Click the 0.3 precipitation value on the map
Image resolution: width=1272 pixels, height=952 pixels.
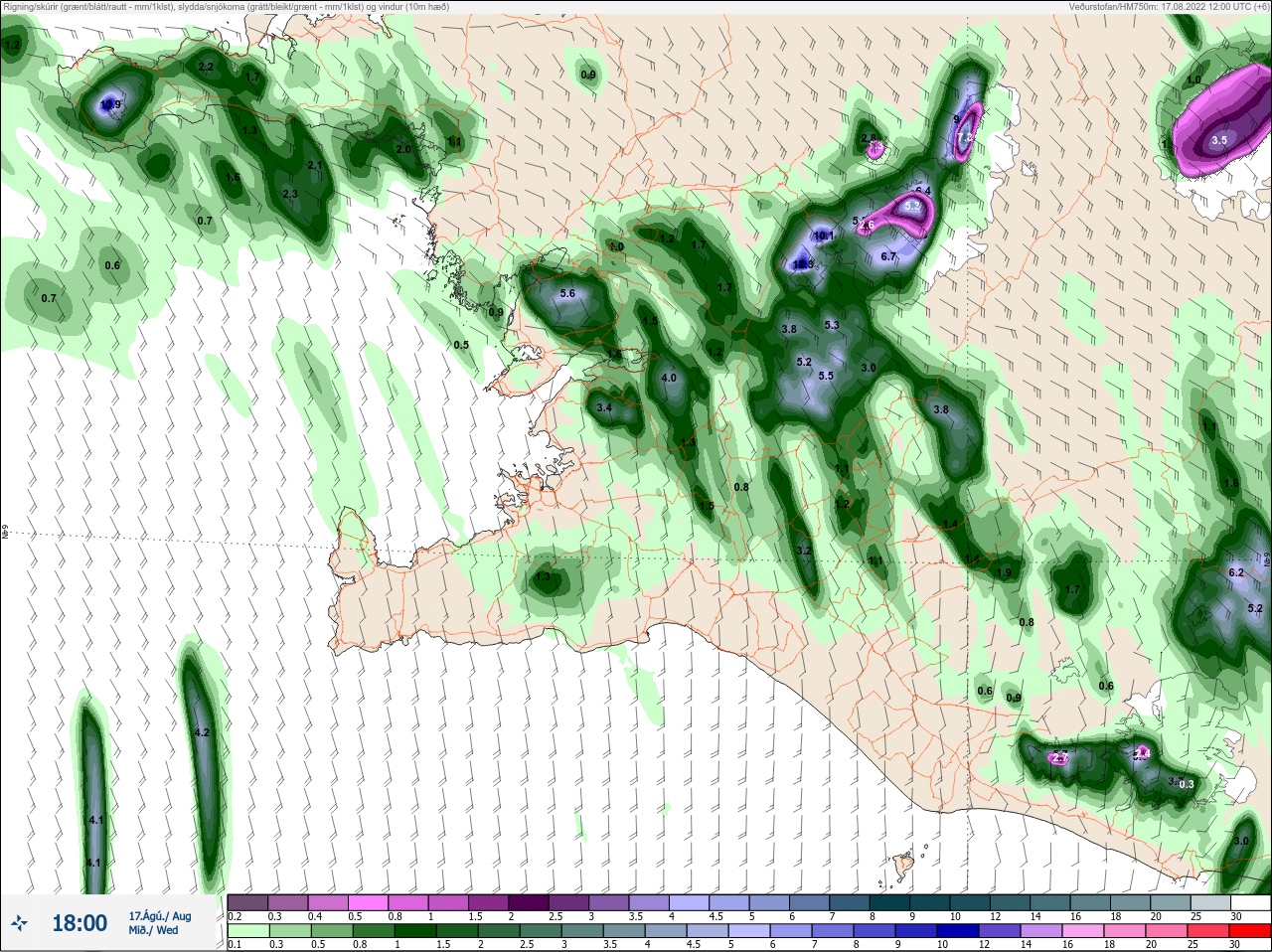(x=1186, y=784)
